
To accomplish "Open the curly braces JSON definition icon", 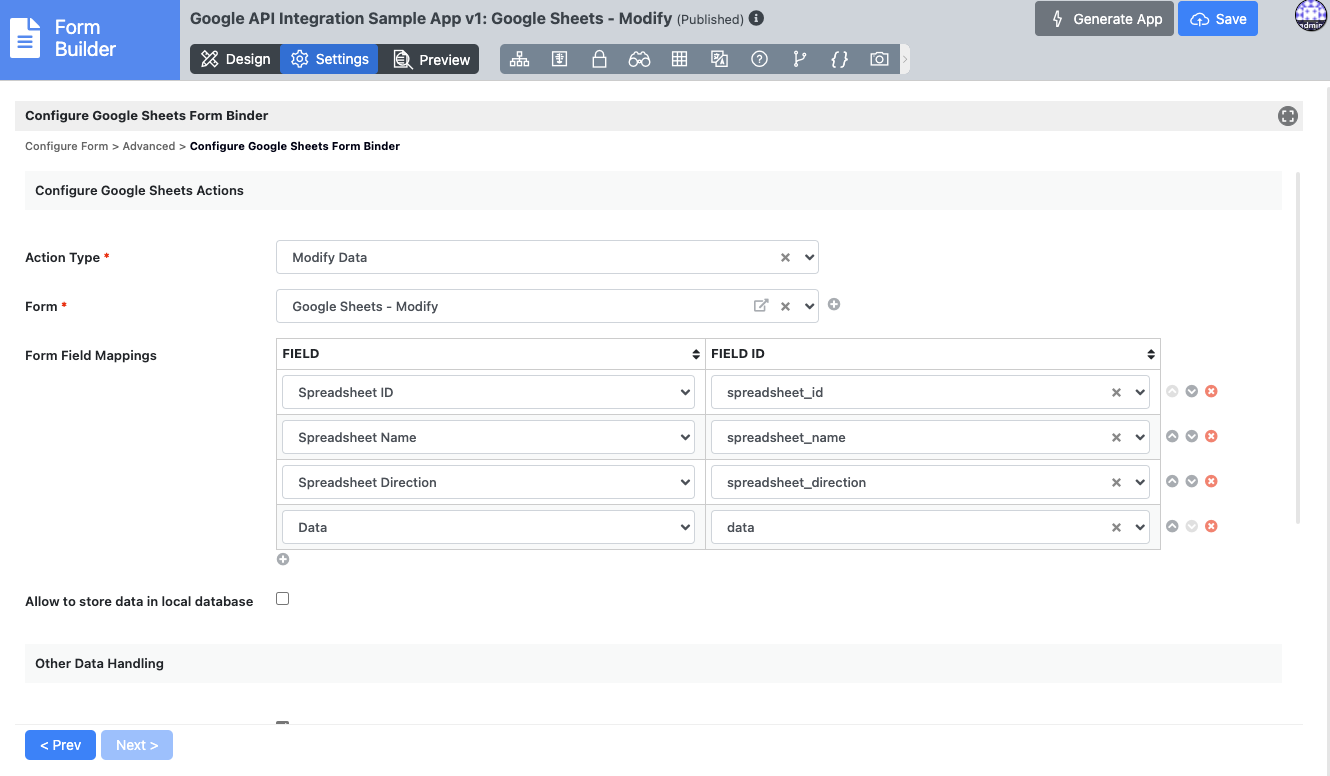I will coord(839,59).
